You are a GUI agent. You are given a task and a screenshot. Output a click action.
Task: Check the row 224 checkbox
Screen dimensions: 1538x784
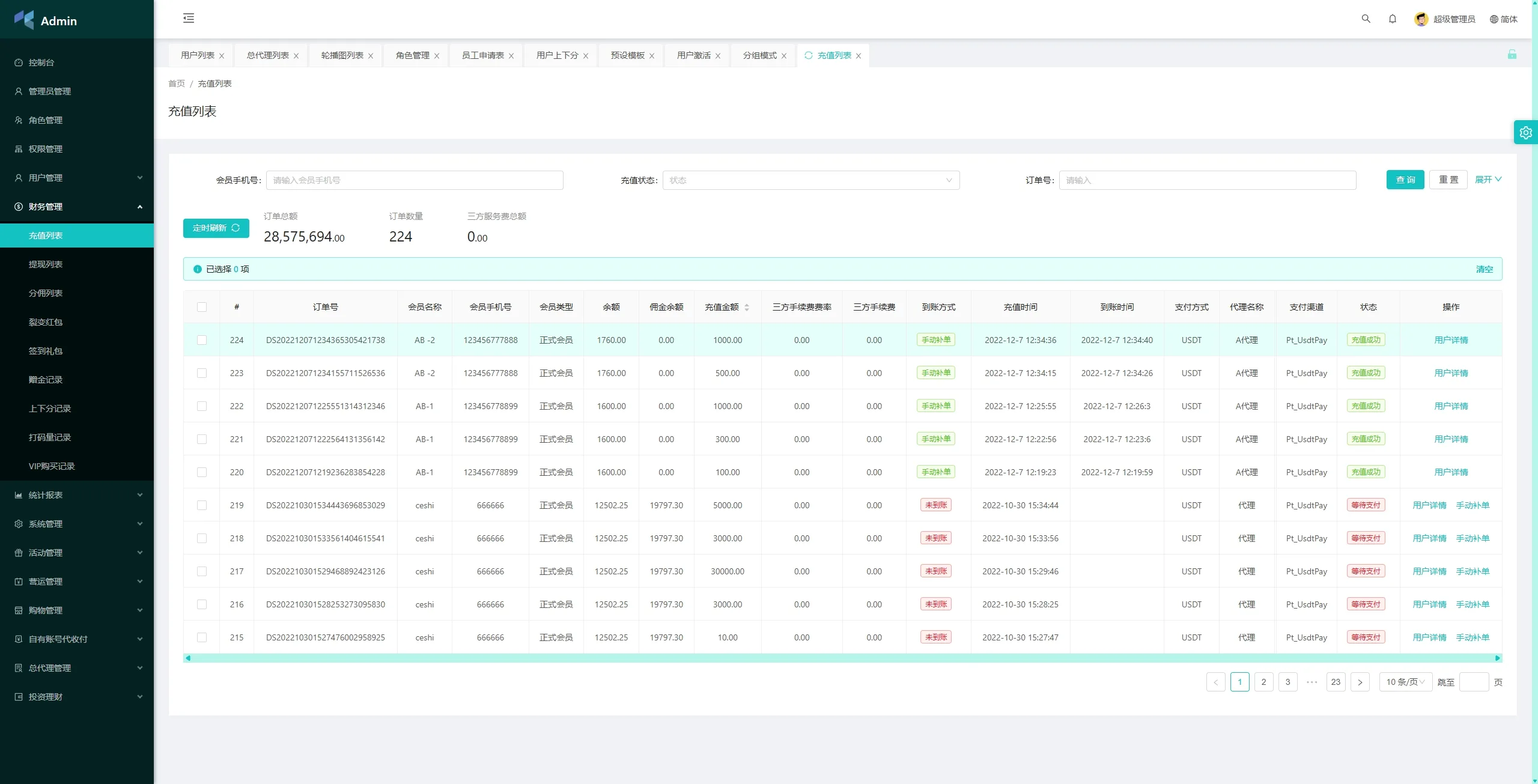tap(202, 340)
